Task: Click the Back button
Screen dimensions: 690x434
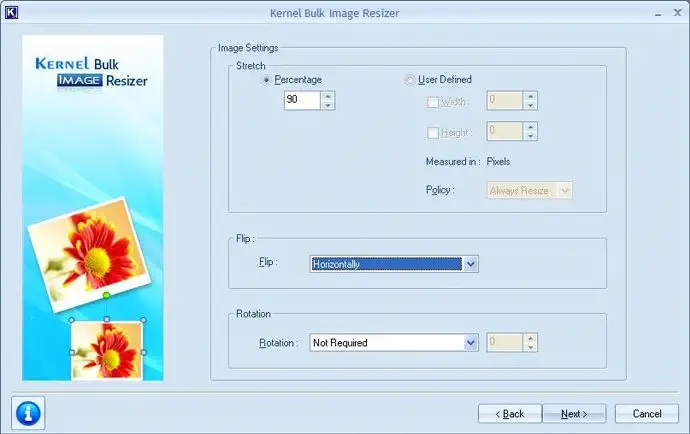Action: tap(510, 414)
